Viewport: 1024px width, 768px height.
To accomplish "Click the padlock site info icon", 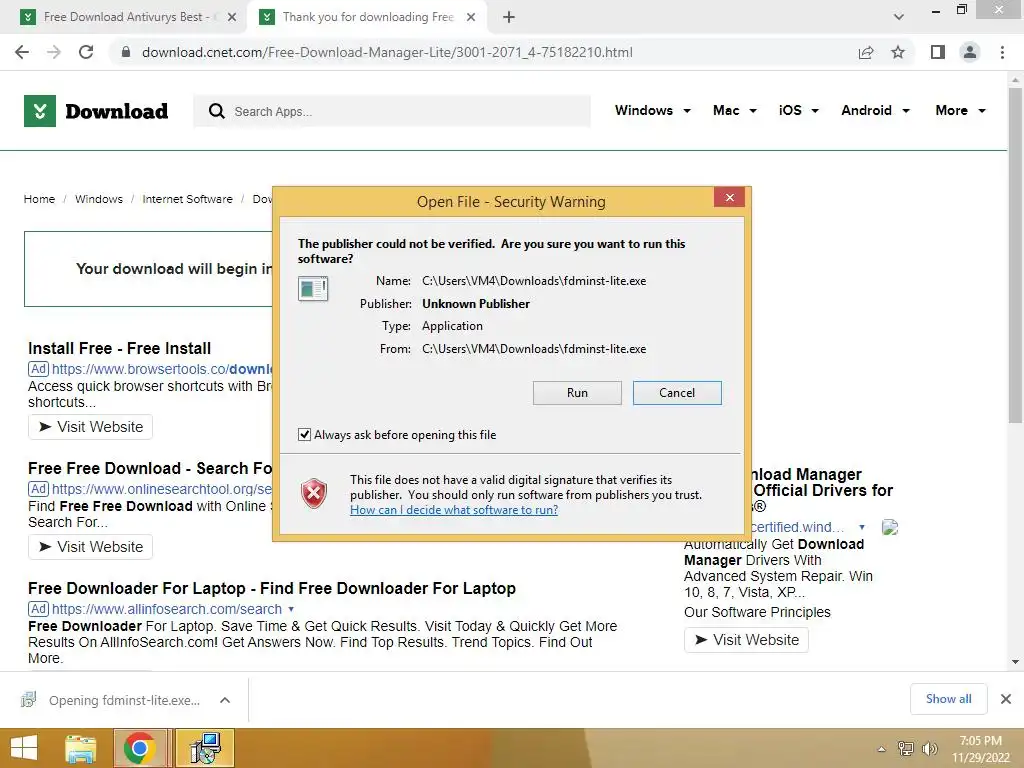I will click(126, 52).
